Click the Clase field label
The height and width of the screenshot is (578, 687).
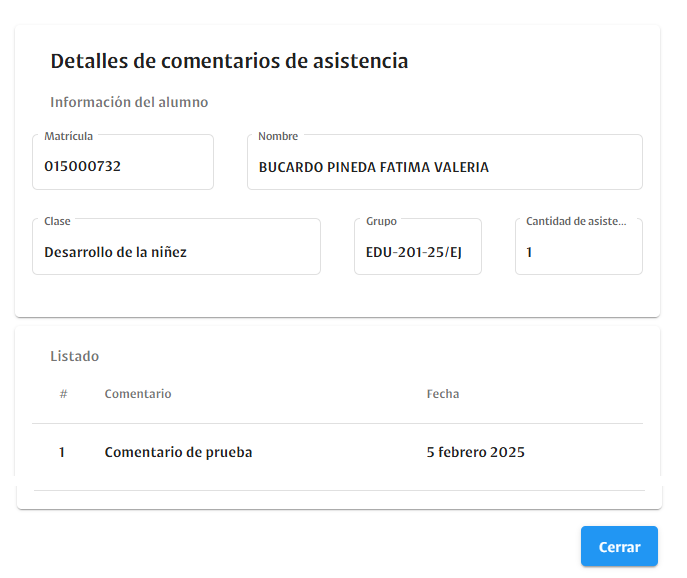pyautogui.click(x=57, y=221)
